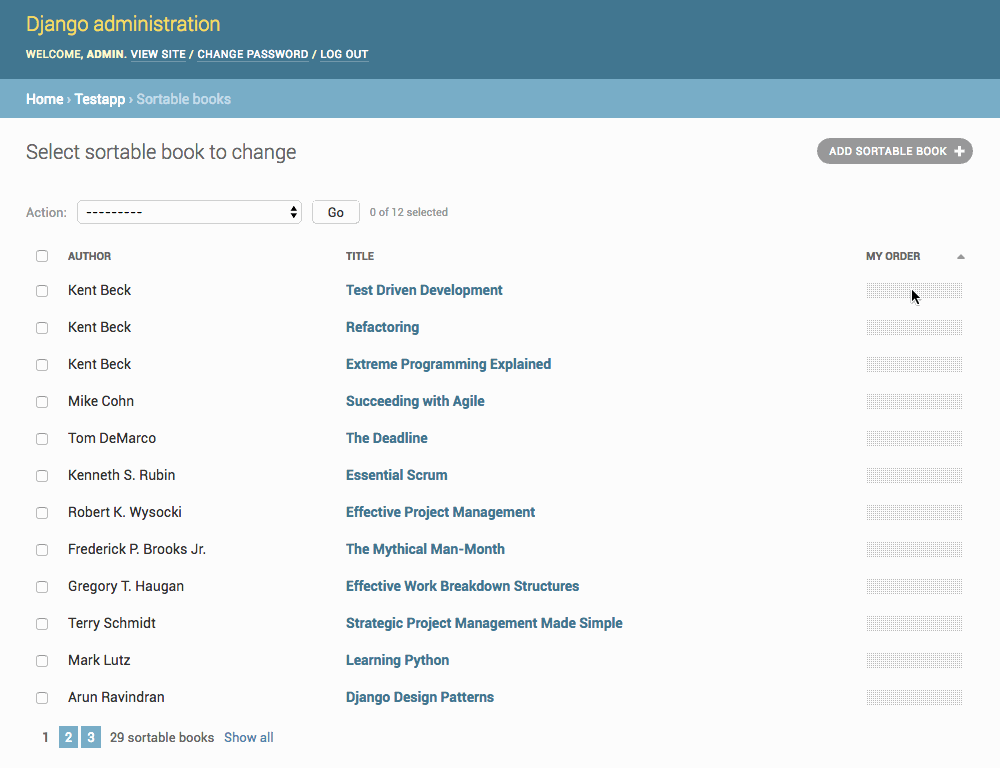
Task: Sort the list by the Author column
Action: (89, 256)
